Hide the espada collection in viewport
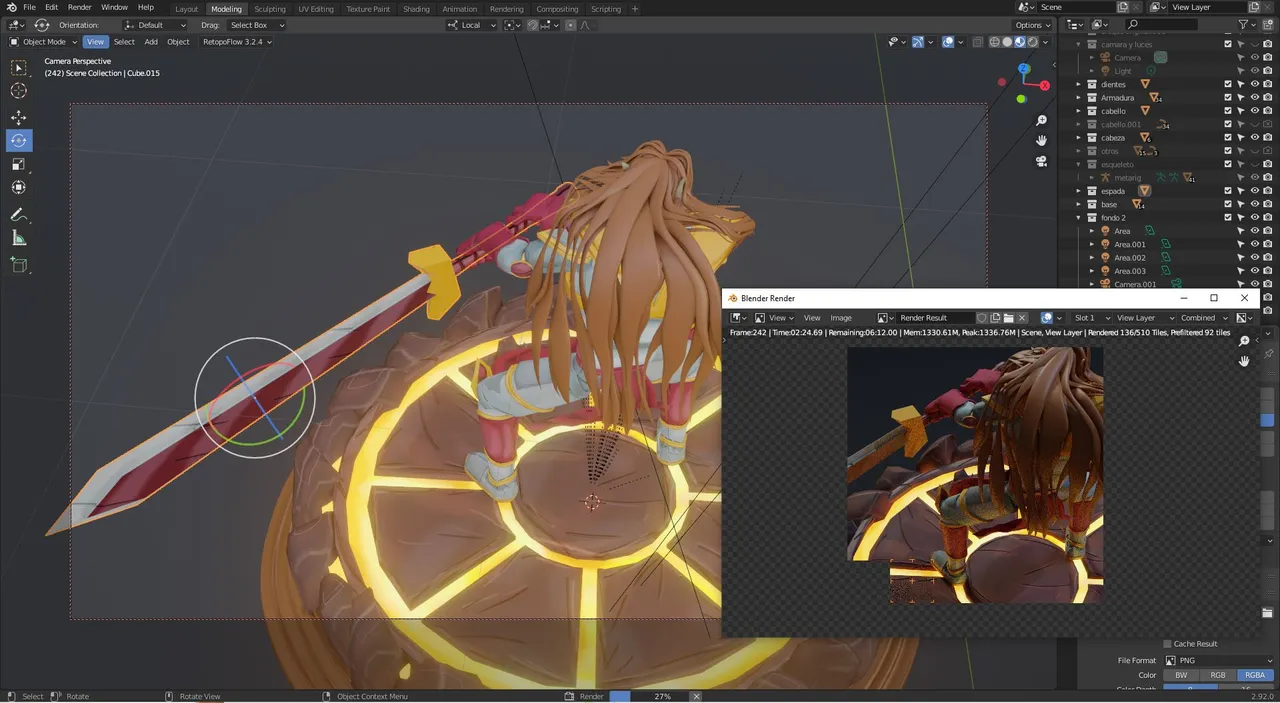The image size is (1280, 703). tap(1255, 191)
